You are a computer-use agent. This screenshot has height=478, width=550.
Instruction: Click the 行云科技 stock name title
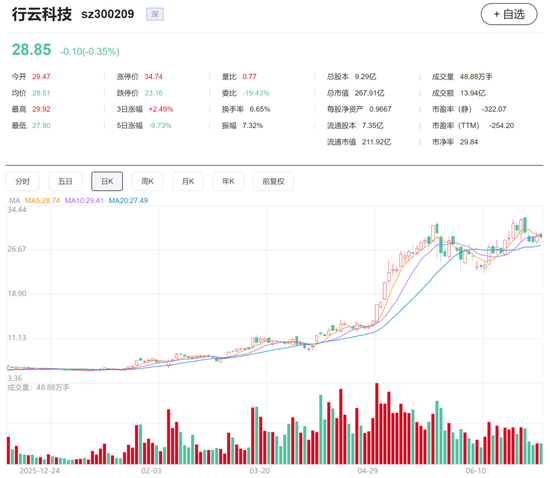[x=42, y=14]
